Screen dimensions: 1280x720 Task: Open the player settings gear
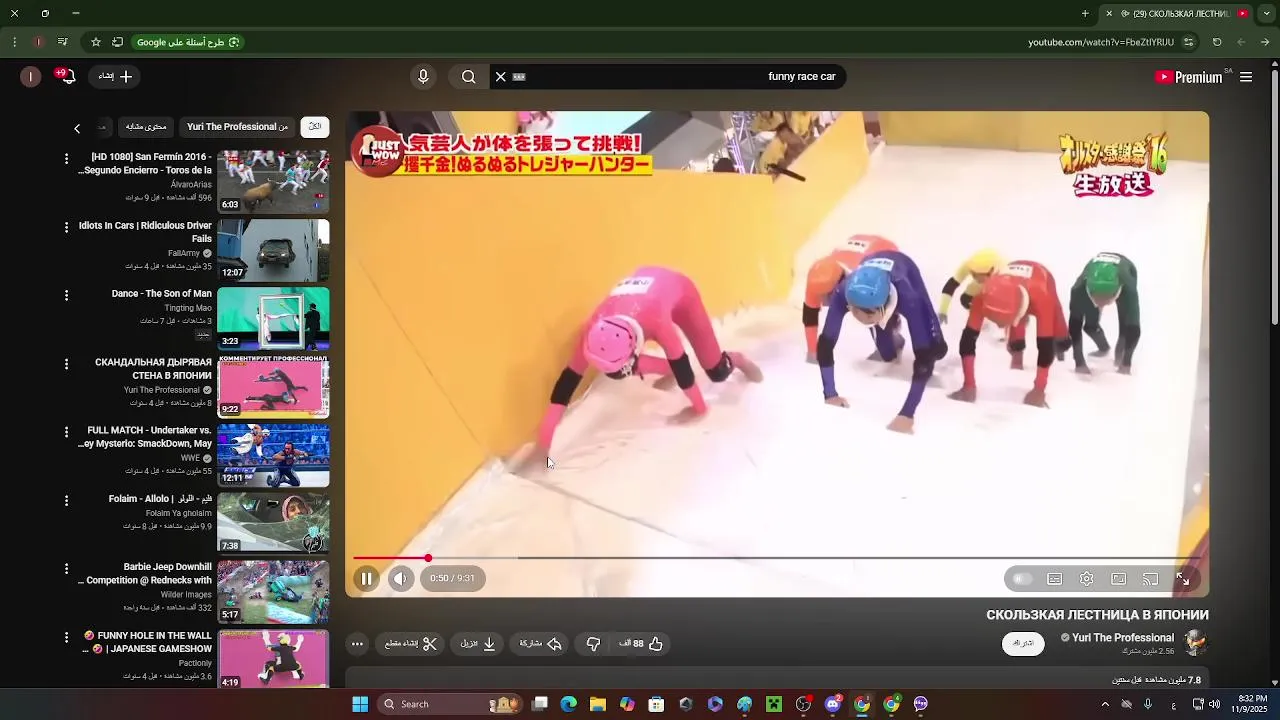[1086, 579]
